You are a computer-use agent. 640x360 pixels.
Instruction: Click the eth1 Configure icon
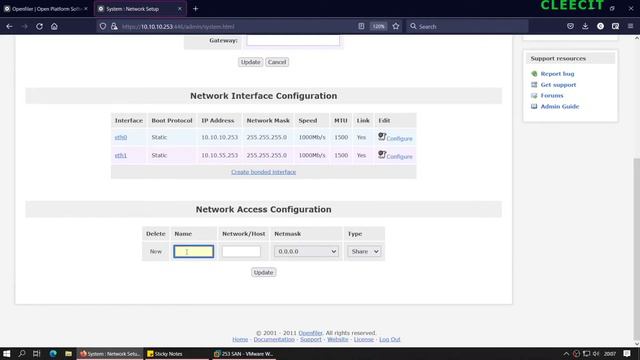tap(382, 155)
